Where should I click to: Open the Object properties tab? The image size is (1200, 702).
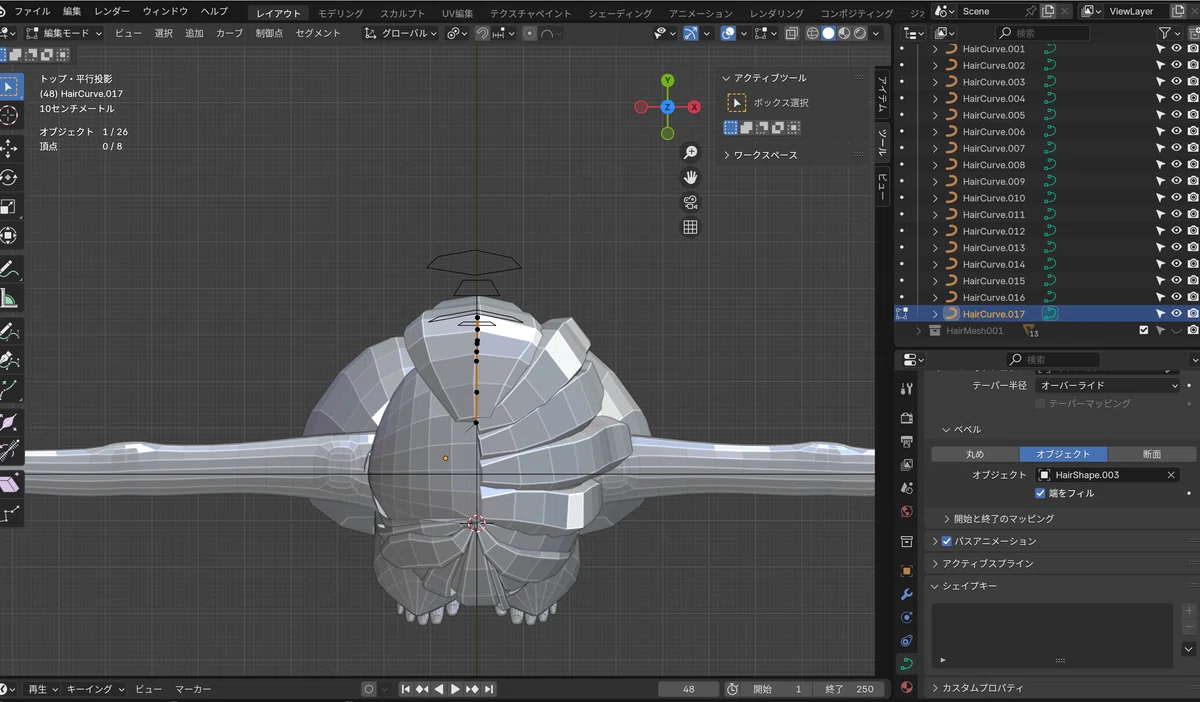pyautogui.click(x=906, y=571)
